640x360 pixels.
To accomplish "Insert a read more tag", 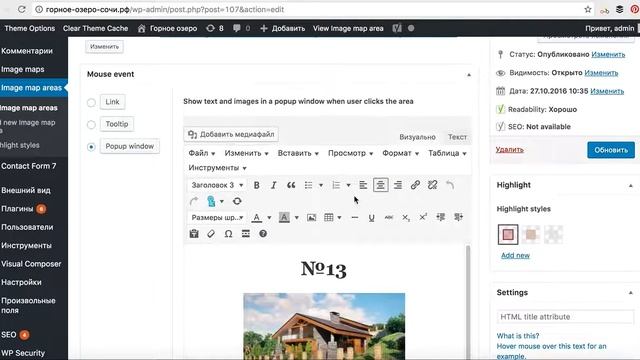I will tap(245, 234).
